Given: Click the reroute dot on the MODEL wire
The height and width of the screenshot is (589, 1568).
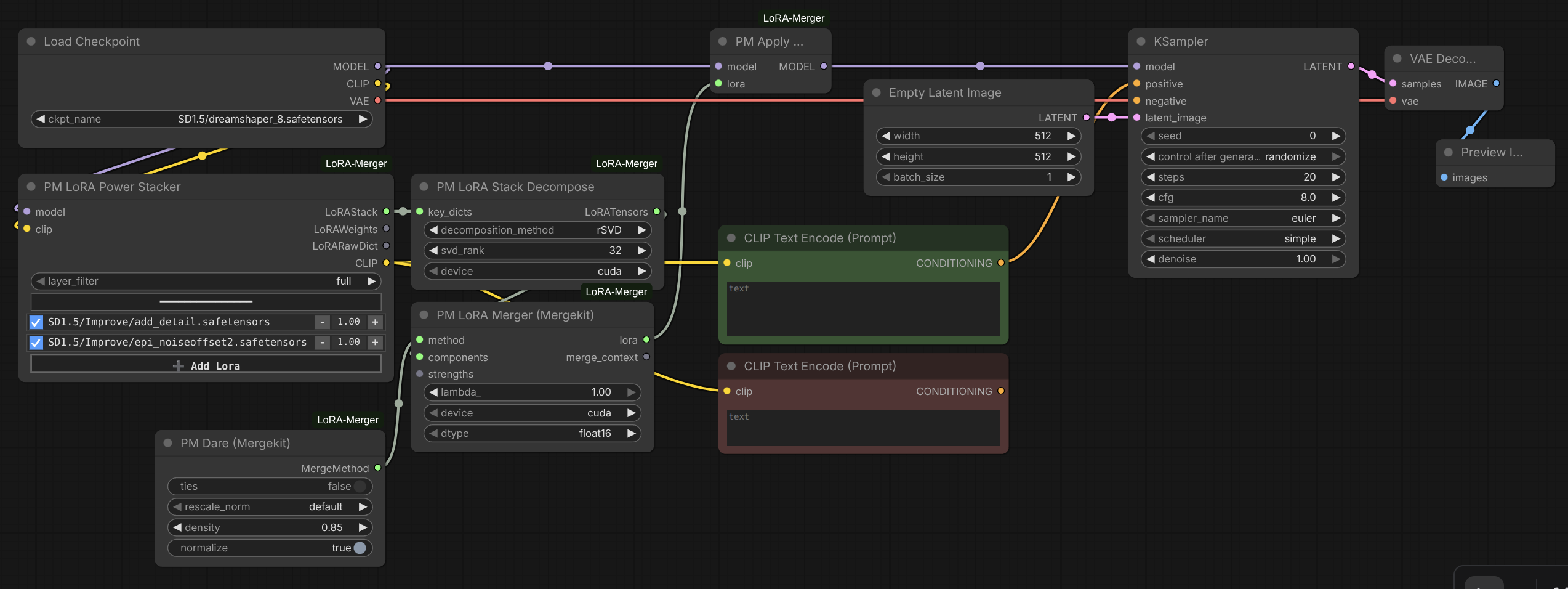Looking at the screenshot, I should point(548,66).
